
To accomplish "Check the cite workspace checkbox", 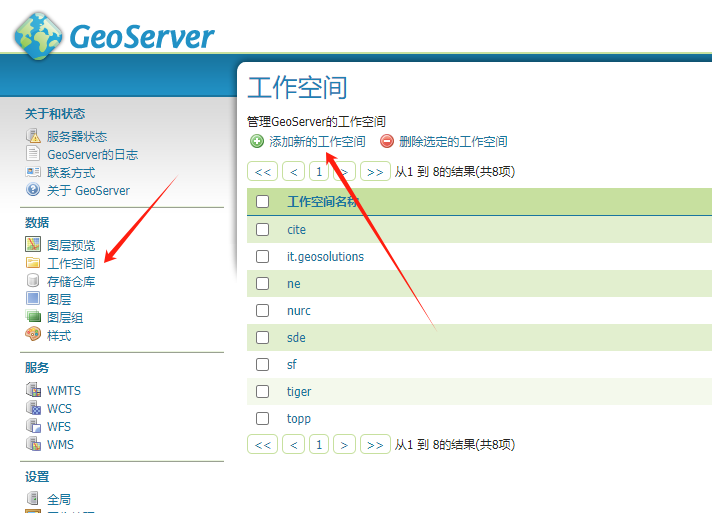I will tap(262, 229).
